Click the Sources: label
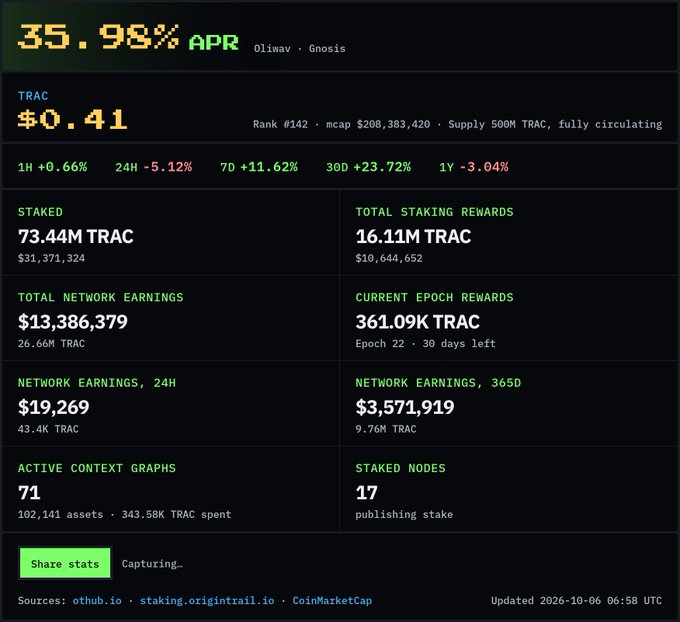Viewport: 680px width, 622px height. 42,601
